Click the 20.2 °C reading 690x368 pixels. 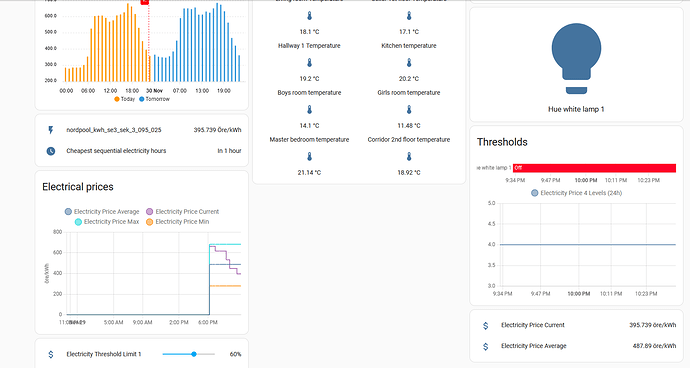[409, 79]
